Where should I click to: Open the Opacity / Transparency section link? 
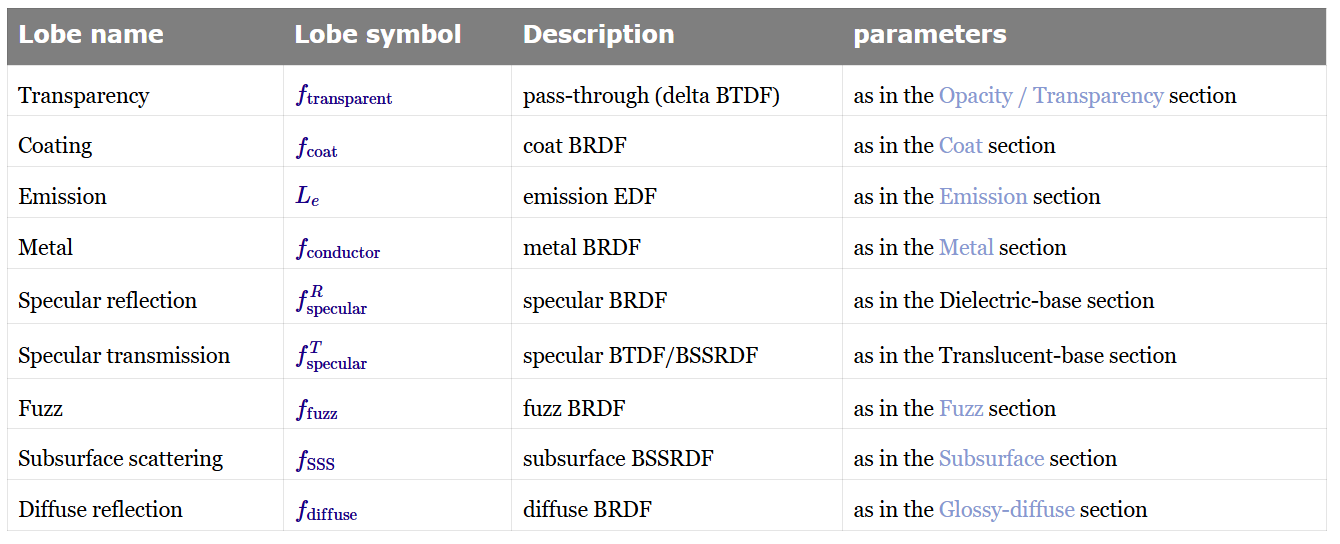tap(1050, 96)
